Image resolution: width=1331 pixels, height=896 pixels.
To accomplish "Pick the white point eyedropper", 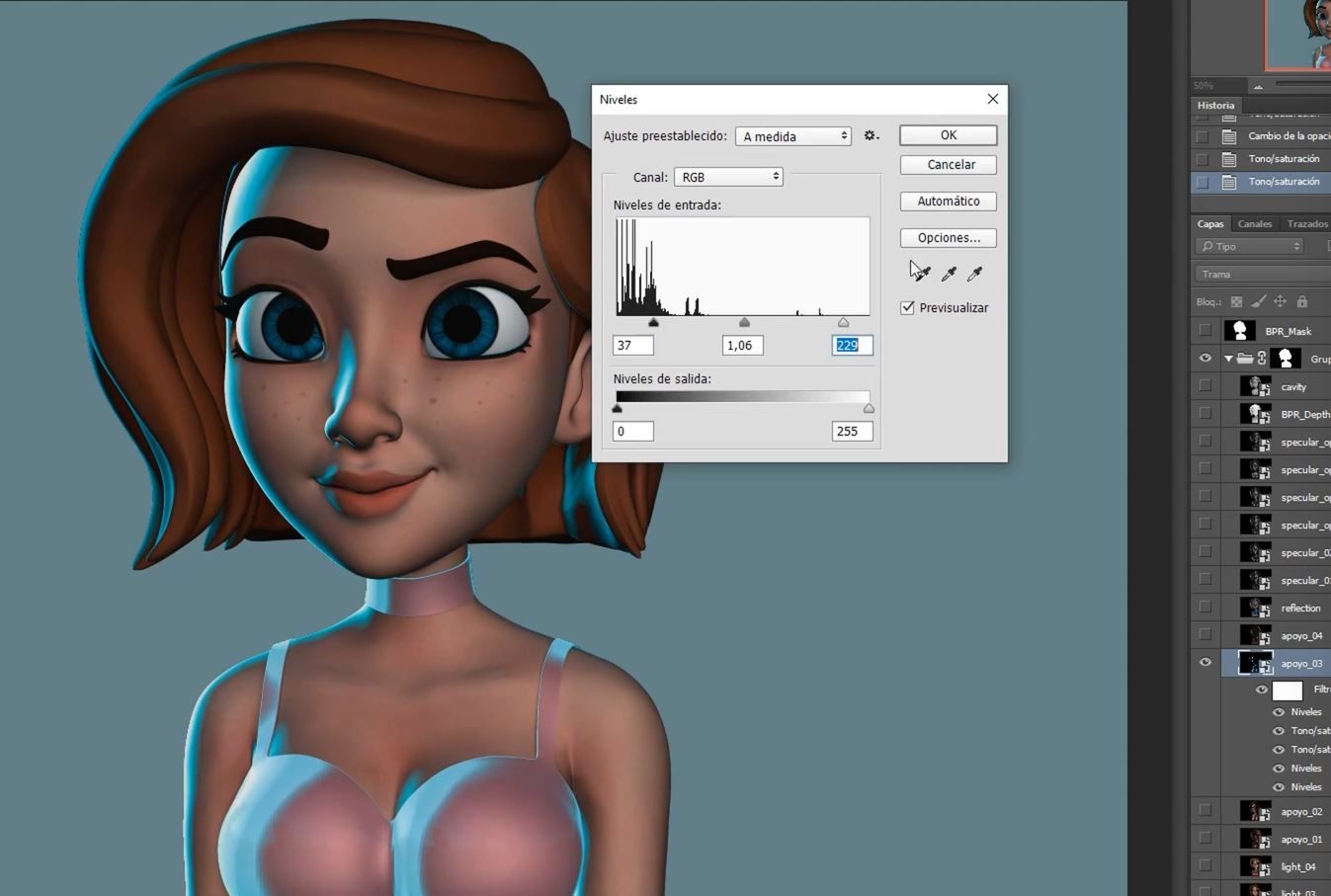I will (974, 274).
